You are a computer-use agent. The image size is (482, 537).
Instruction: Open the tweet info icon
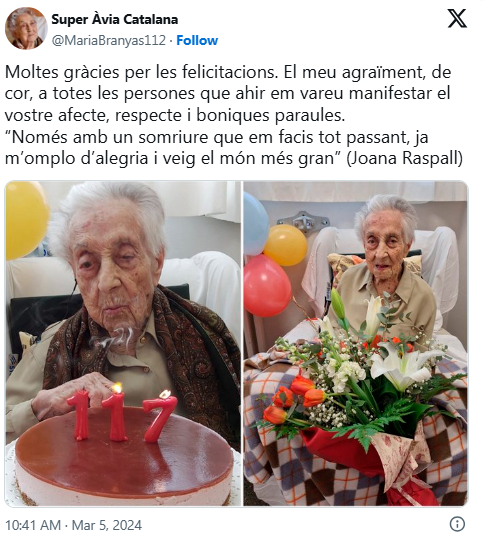tap(457, 524)
